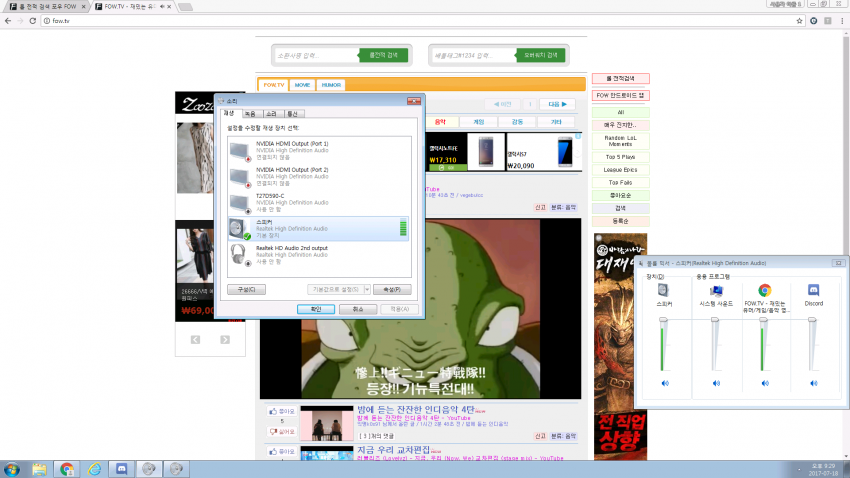Switch to the 소리 tab in Sound dialog
The image size is (850, 478).
(271, 114)
